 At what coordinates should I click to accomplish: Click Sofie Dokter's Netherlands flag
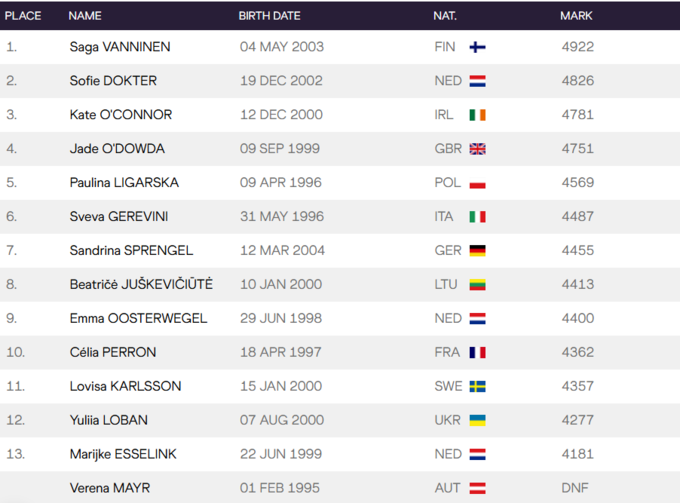[478, 81]
